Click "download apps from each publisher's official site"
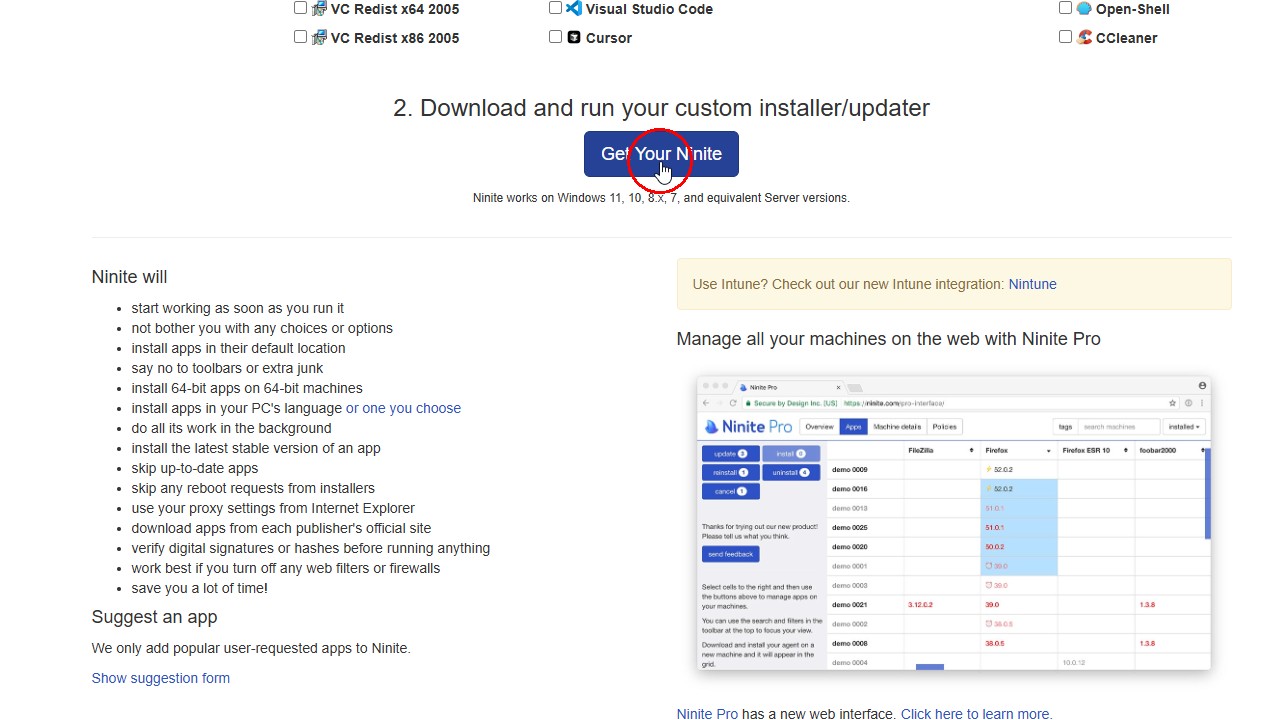The image size is (1280, 720). (x=282, y=528)
